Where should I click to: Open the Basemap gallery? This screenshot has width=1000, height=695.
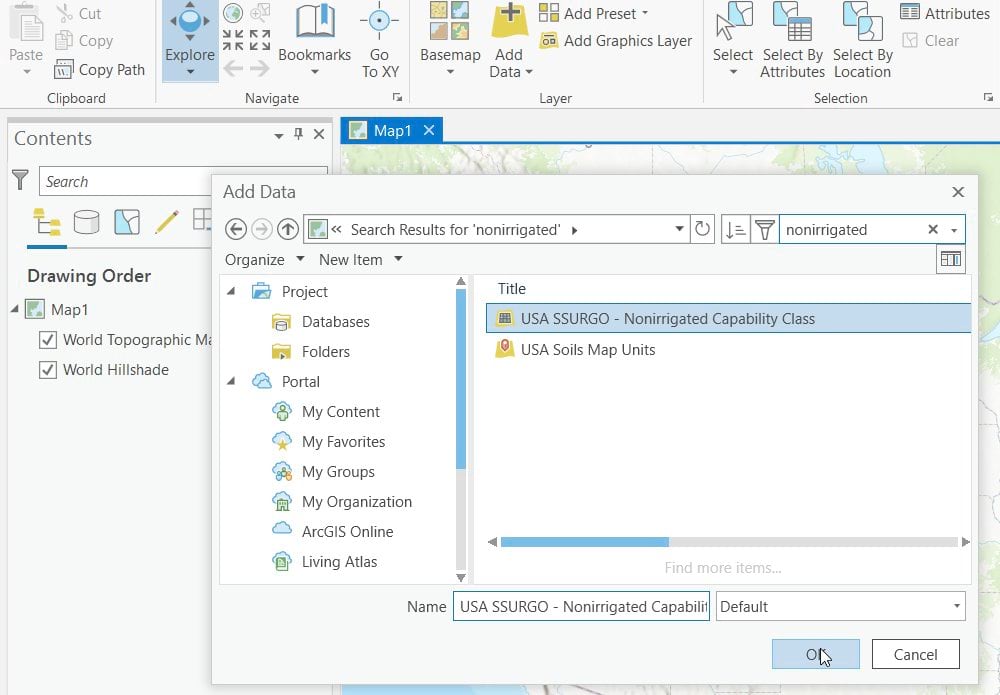450,40
